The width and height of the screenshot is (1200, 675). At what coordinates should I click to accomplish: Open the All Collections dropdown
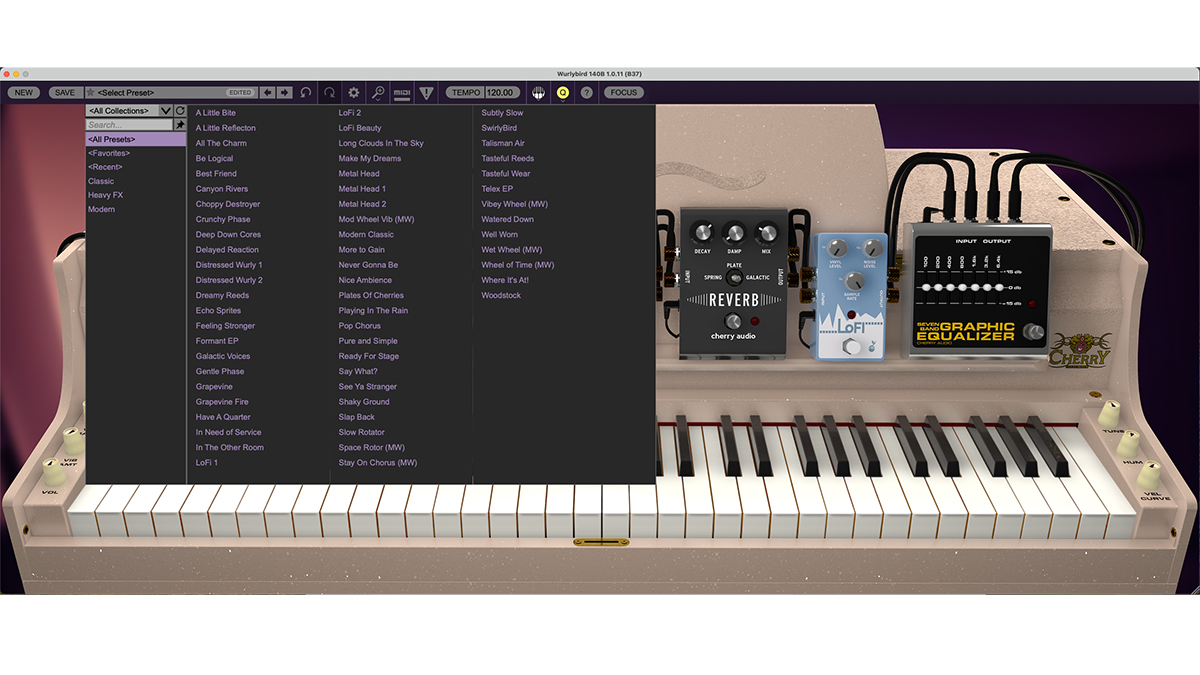click(129, 110)
